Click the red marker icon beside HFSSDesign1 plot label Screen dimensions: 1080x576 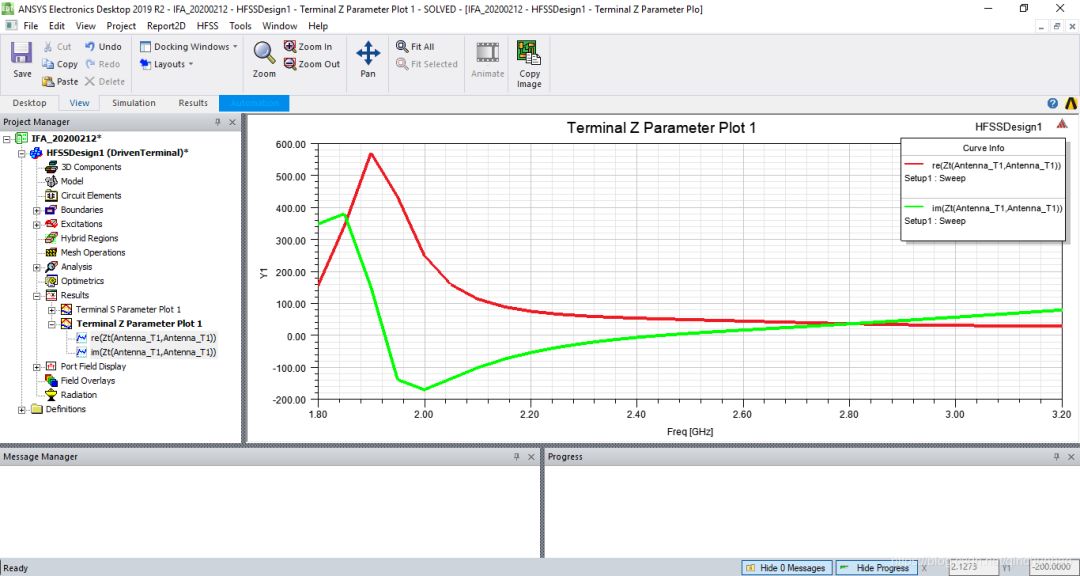[1062, 124]
